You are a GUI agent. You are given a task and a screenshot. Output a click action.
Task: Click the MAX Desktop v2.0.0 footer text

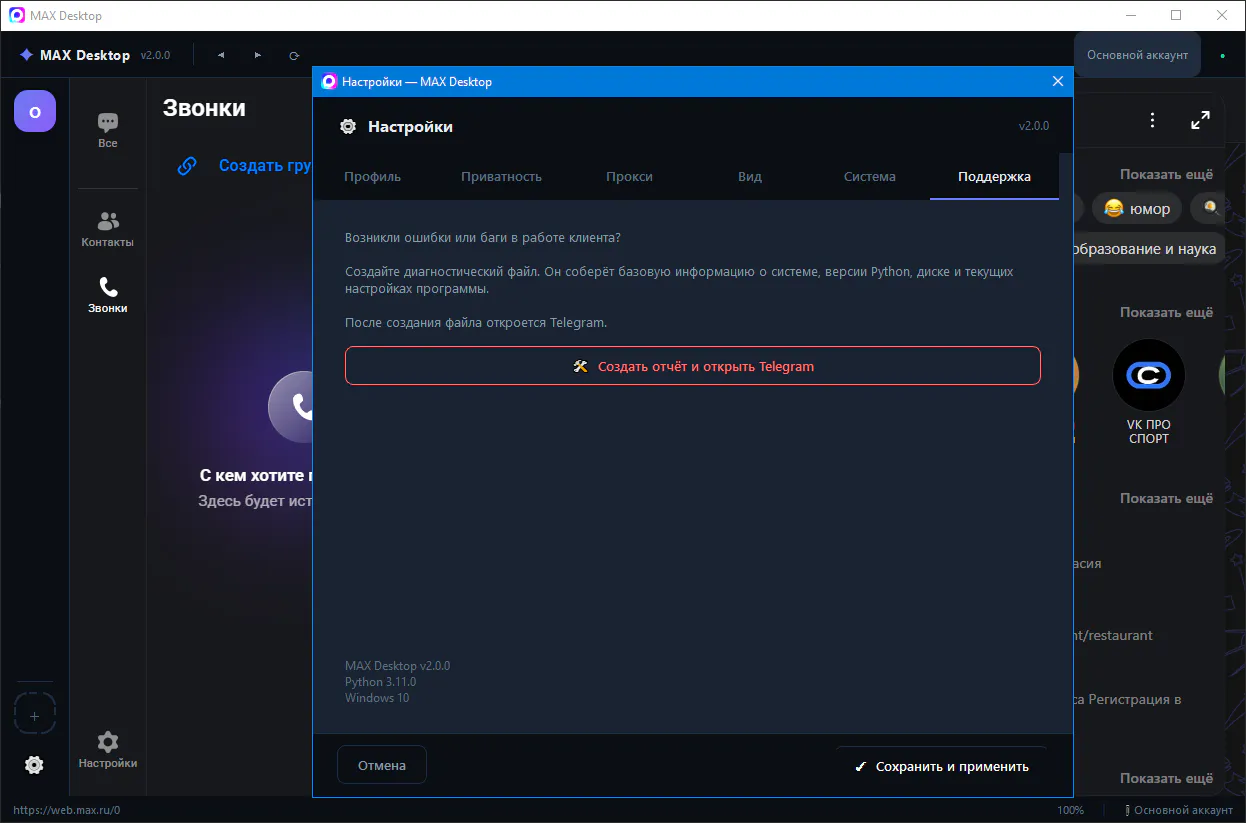pyautogui.click(x=397, y=666)
